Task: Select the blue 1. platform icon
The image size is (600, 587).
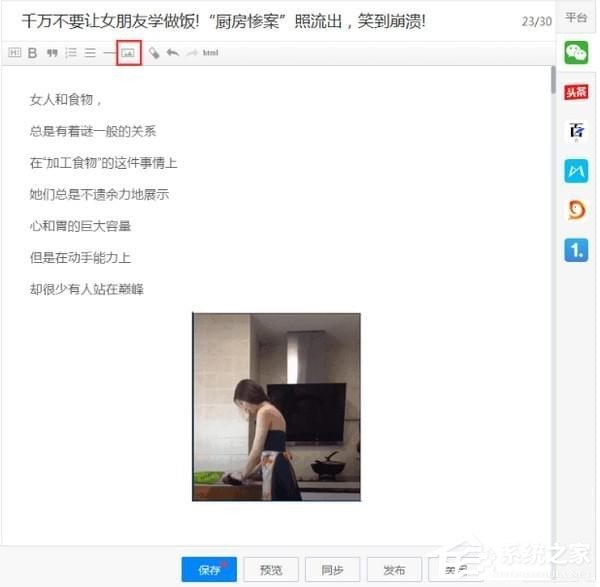Action: pos(576,250)
